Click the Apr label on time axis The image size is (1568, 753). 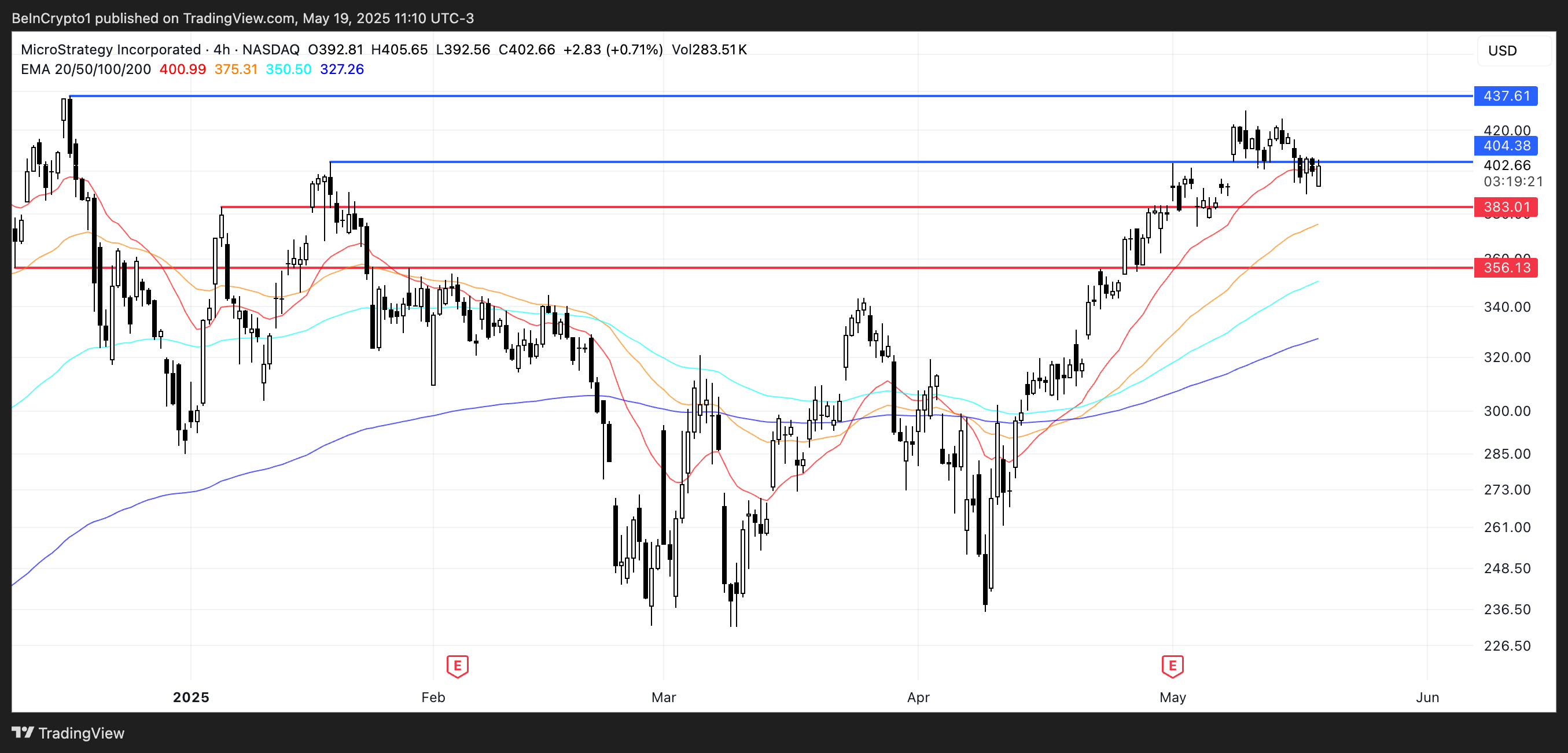point(918,697)
